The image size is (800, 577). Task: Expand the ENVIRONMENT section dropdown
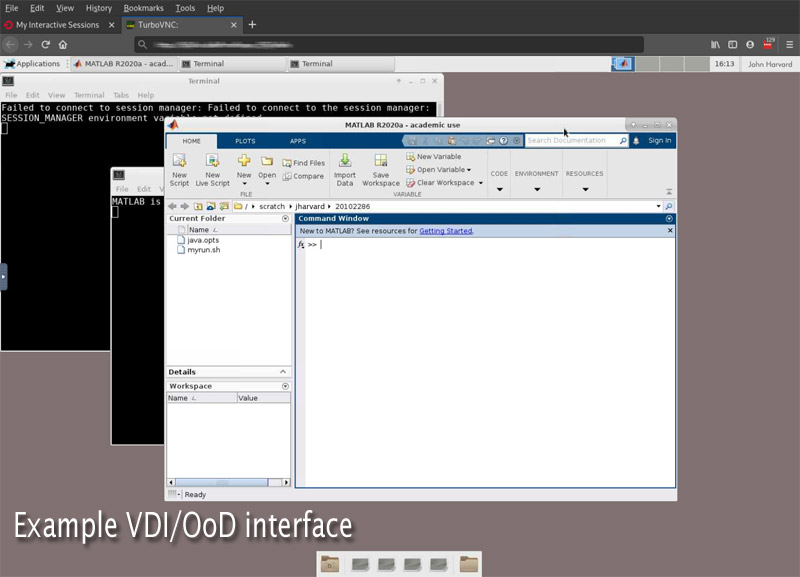[x=537, y=188]
